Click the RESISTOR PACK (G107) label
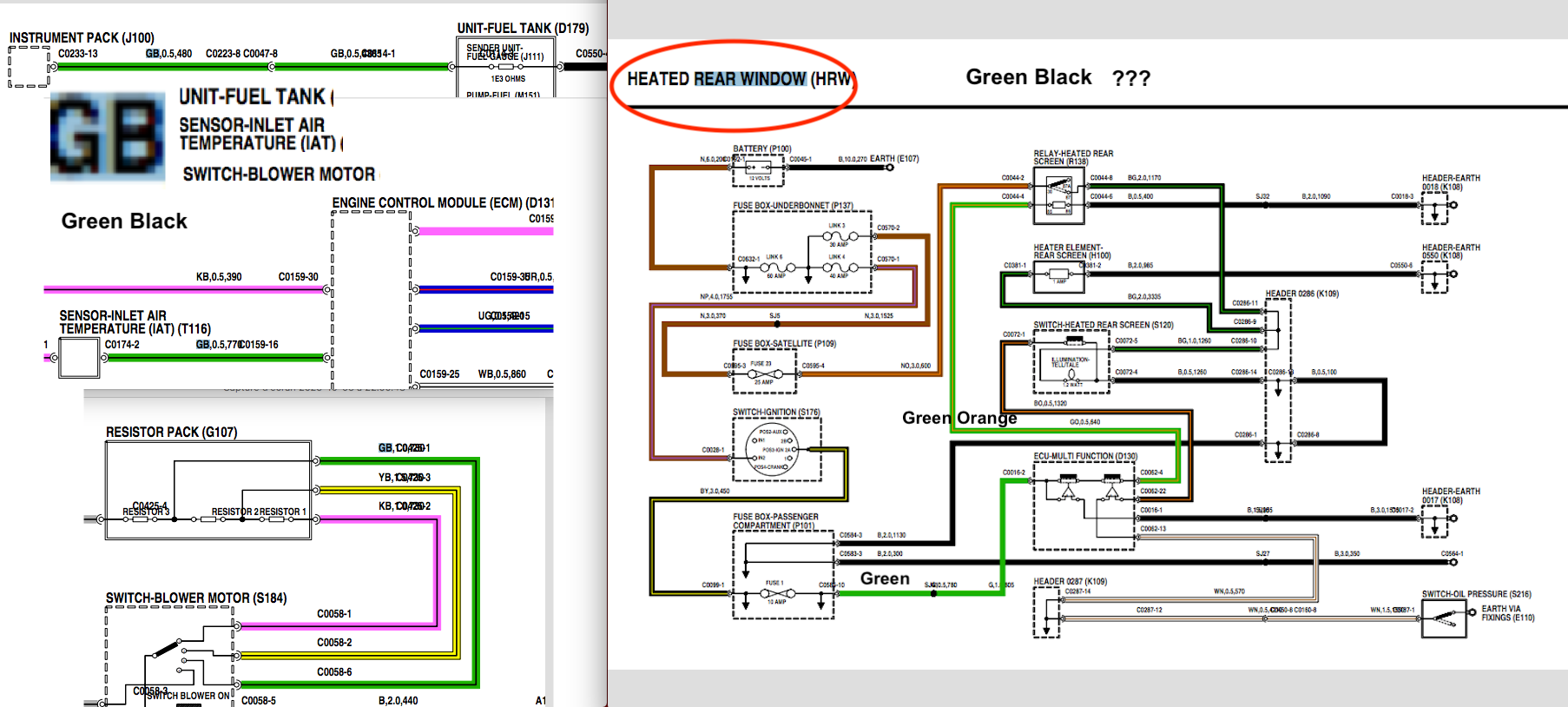Image resolution: width=1568 pixels, height=707 pixels. pos(171,432)
